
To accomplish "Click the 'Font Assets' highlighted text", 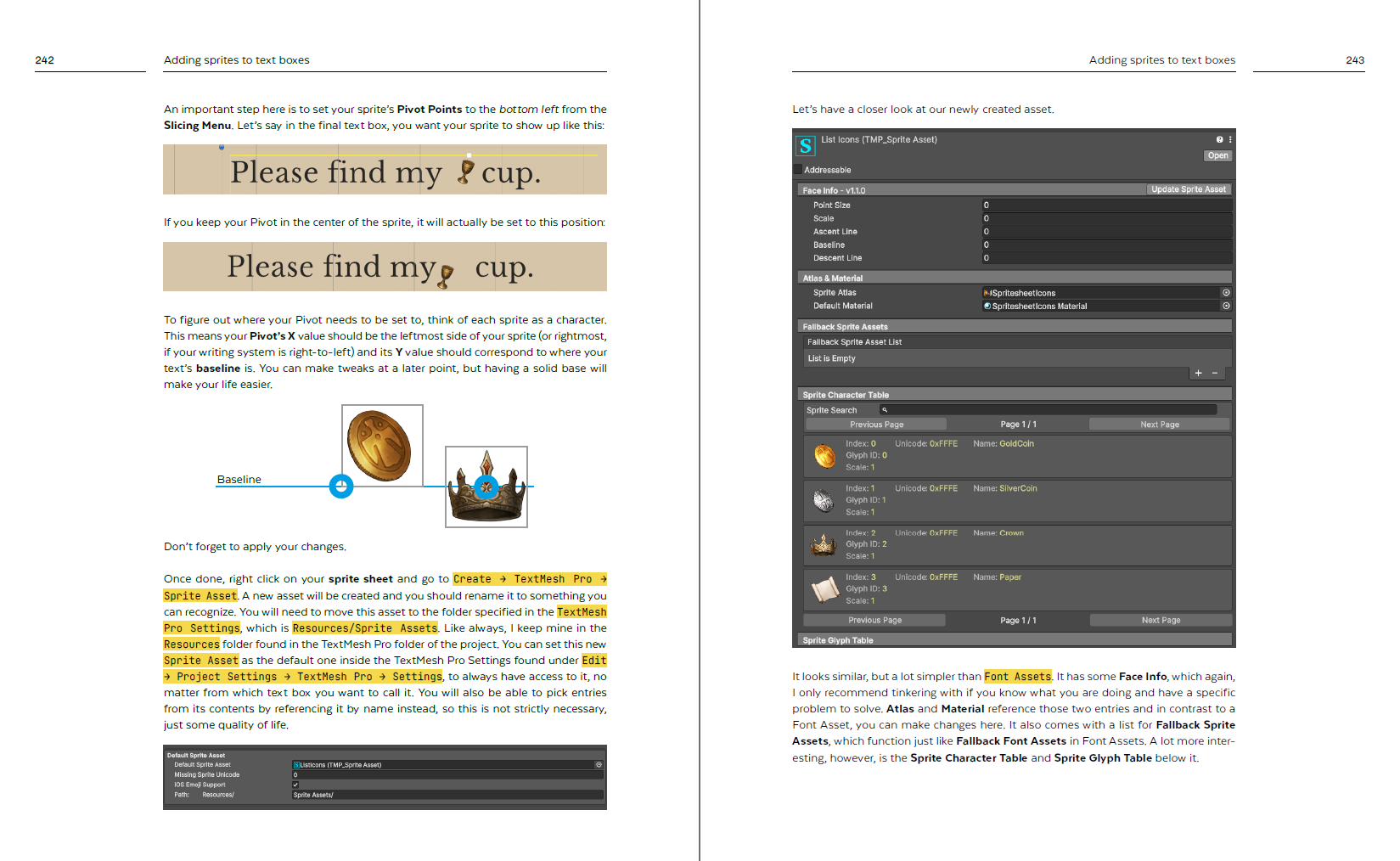I will pyautogui.click(x=1018, y=677).
